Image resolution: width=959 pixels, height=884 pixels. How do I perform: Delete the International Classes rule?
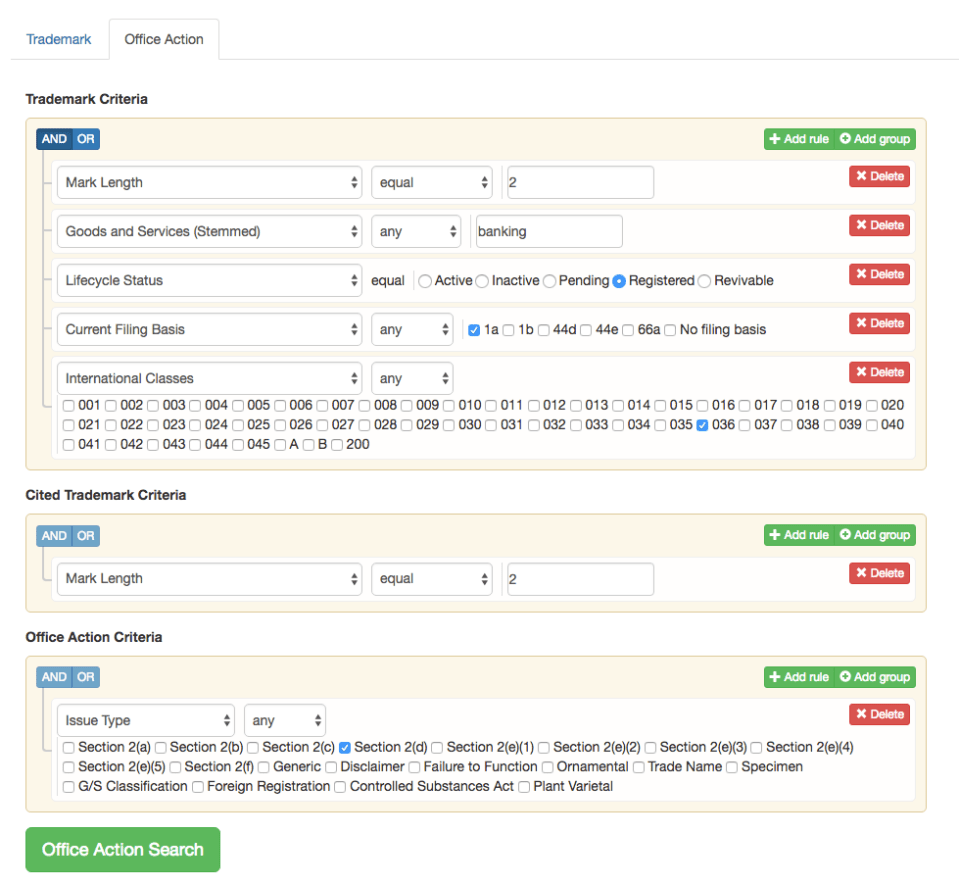click(879, 373)
